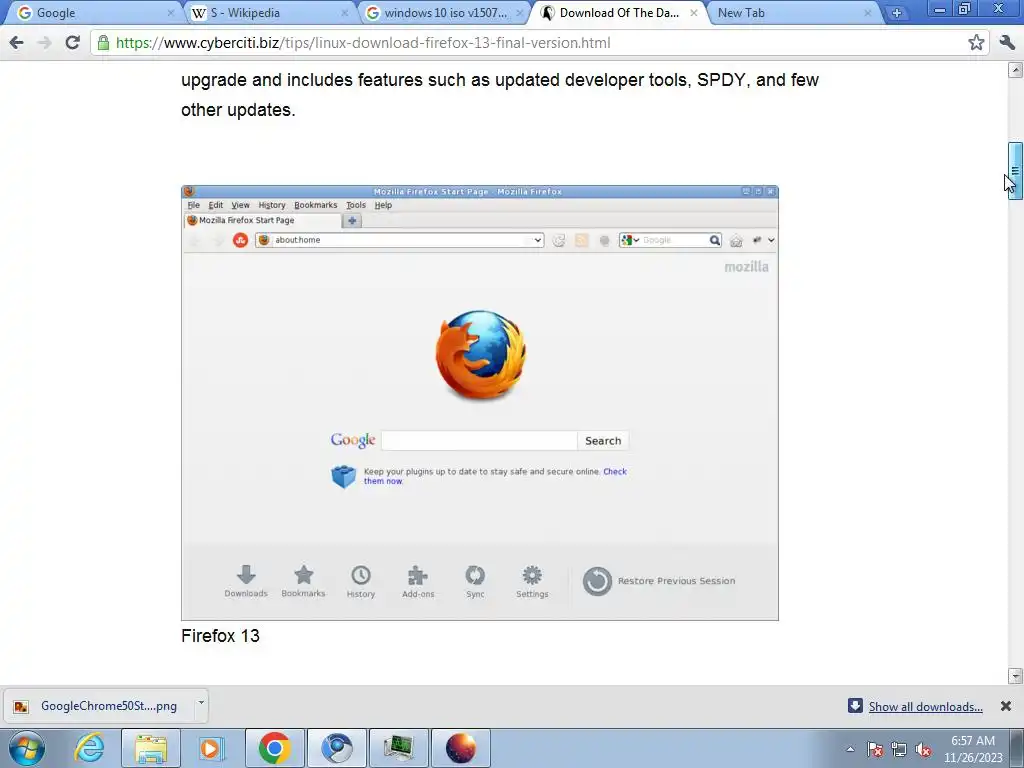Switch to the Google tab

90,12
